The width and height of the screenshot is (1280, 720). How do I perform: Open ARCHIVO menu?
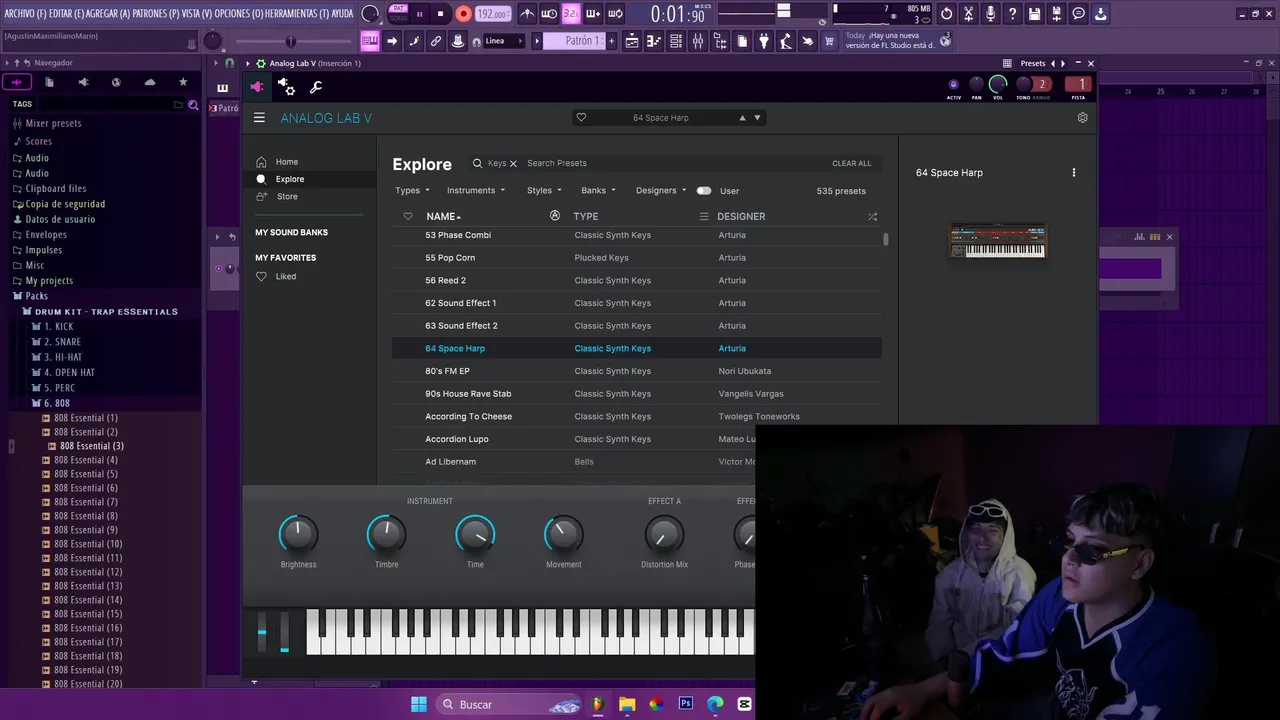click(25, 13)
